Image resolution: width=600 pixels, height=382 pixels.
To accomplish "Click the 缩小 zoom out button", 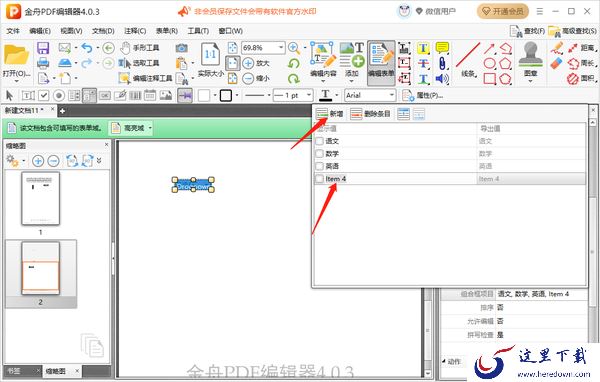I will 256,78.
